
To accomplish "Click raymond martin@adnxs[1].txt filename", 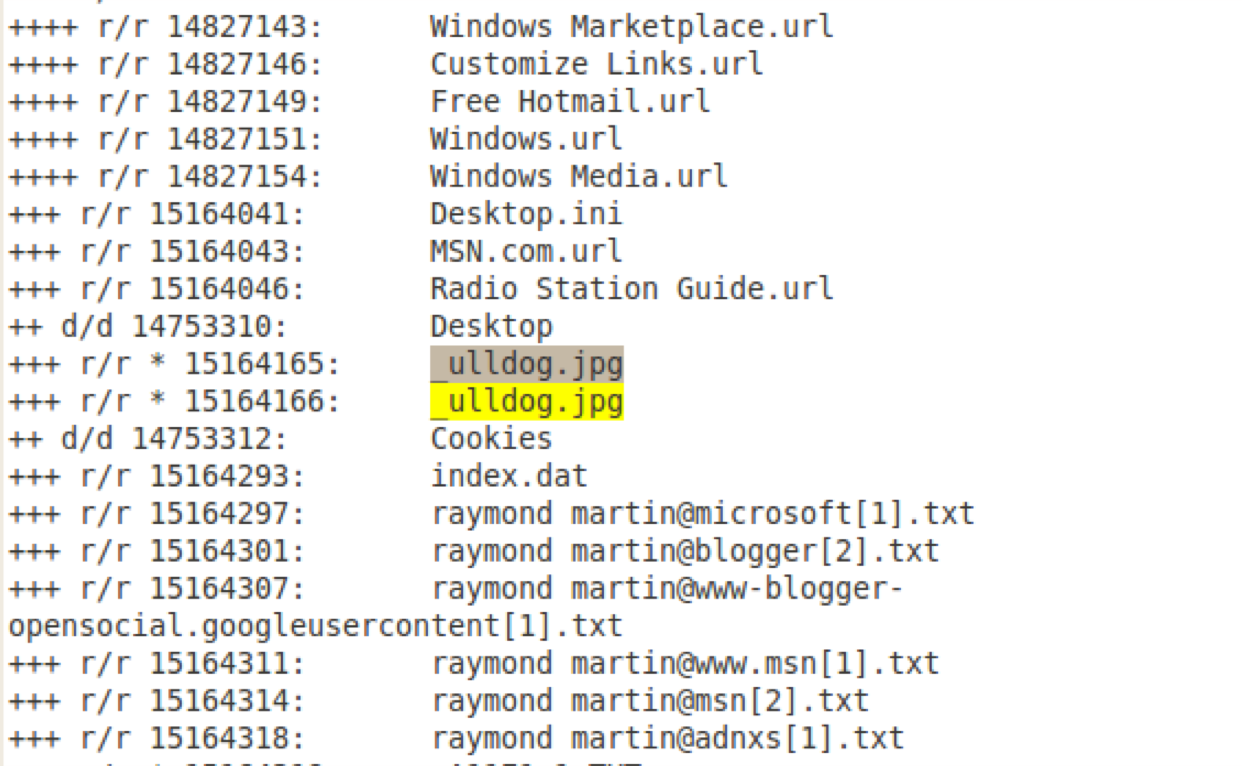I will tap(667, 739).
